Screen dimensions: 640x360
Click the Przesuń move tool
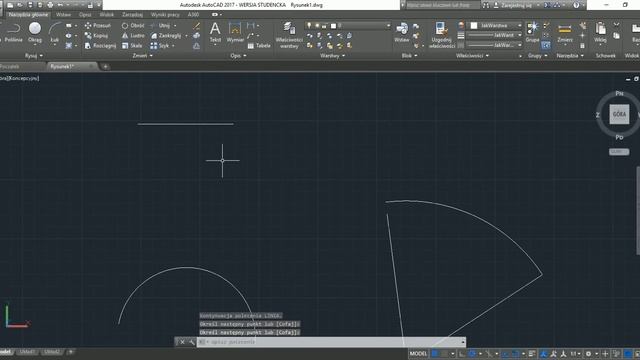[x=97, y=25]
